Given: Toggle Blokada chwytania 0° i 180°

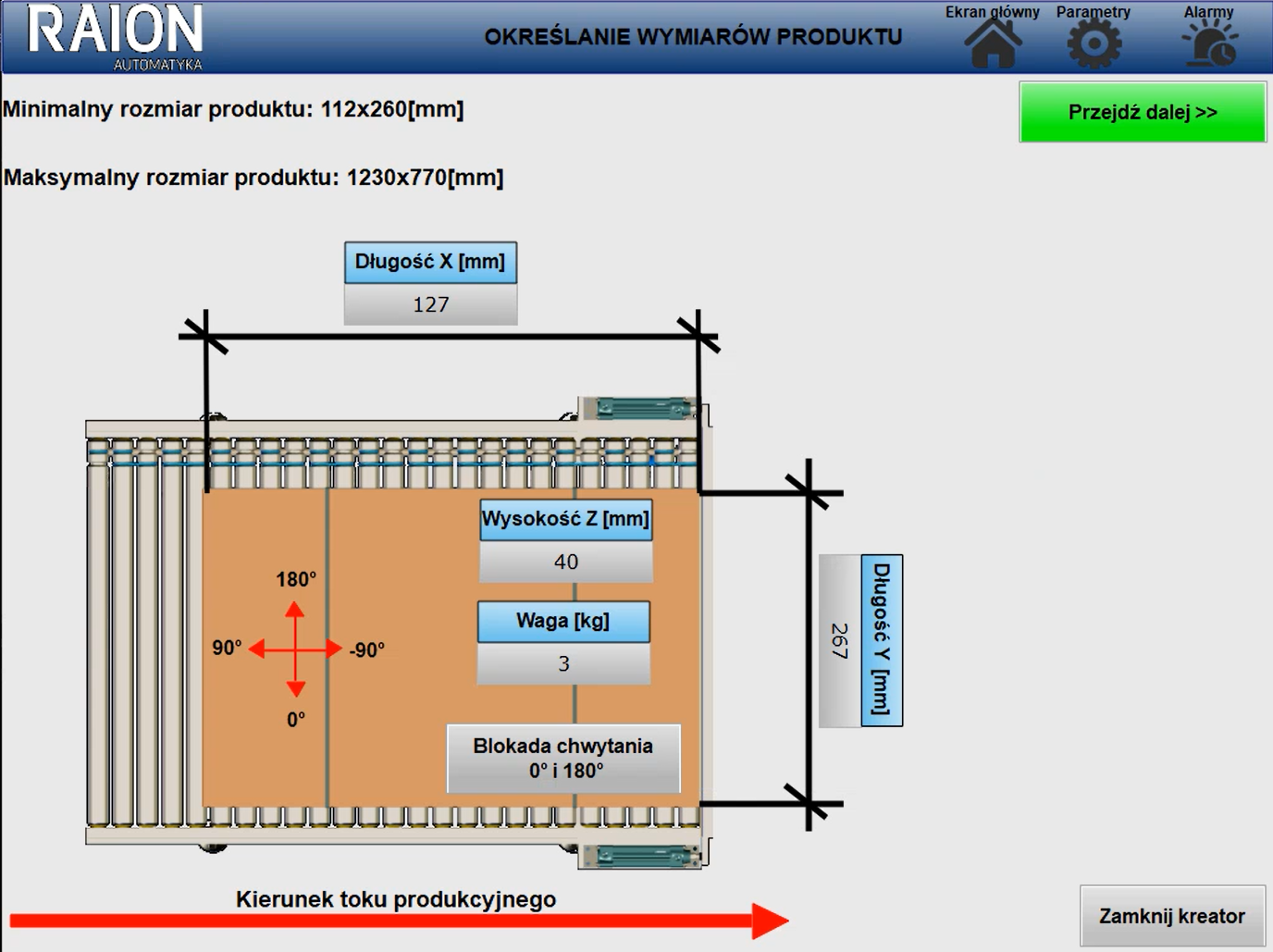Looking at the screenshot, I should click(563, 759).
